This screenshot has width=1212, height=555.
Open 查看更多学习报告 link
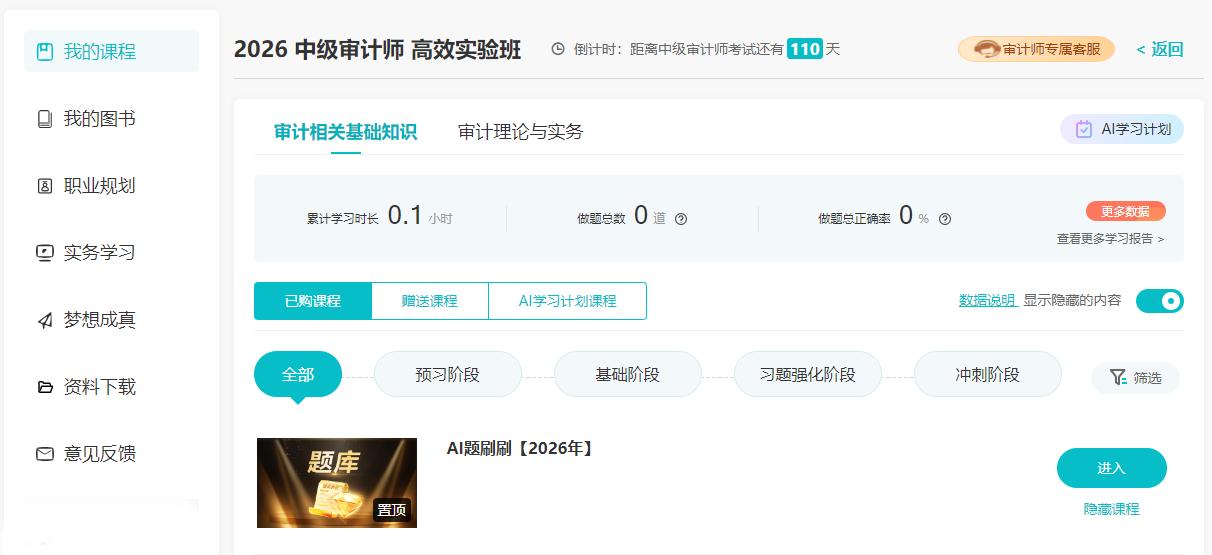(x=1110, y=239)
